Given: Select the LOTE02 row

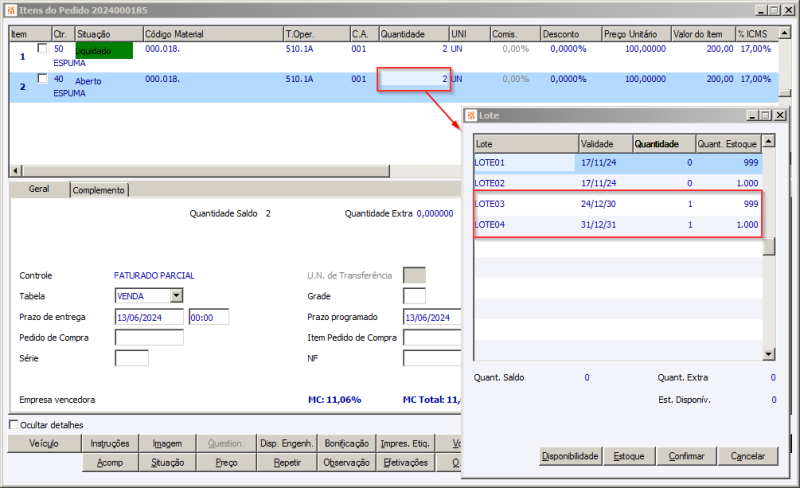Looking at the screenshot, I should [x=618, y=183].
